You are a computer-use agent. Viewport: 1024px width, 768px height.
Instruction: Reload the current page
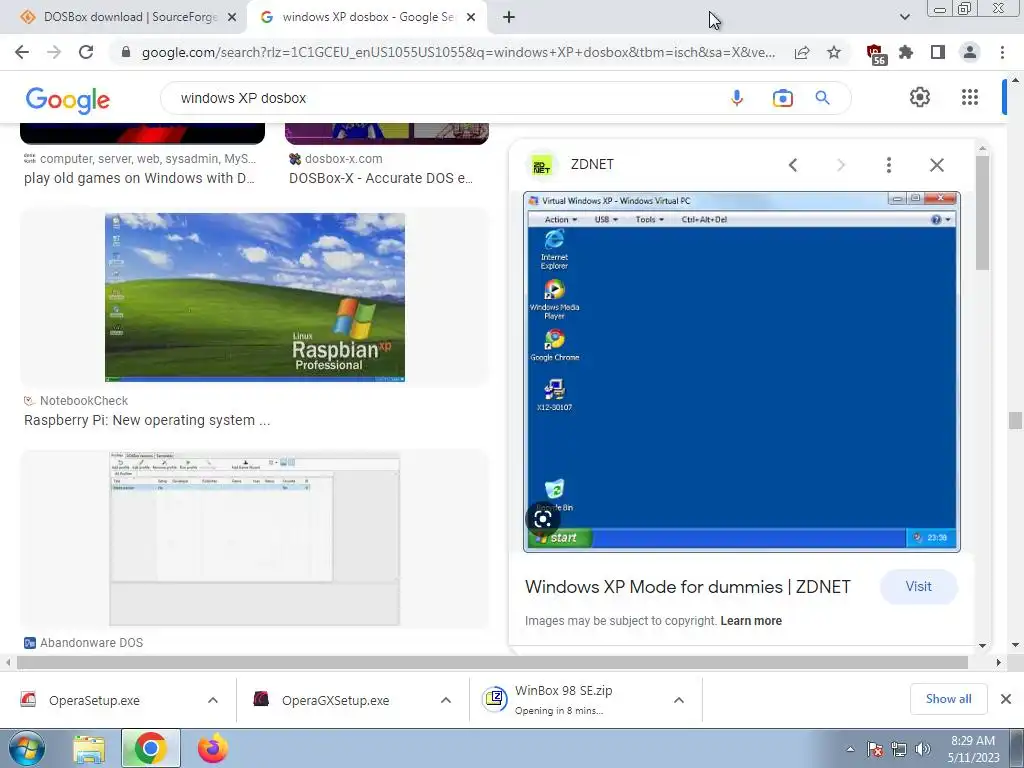coord(86,52)
